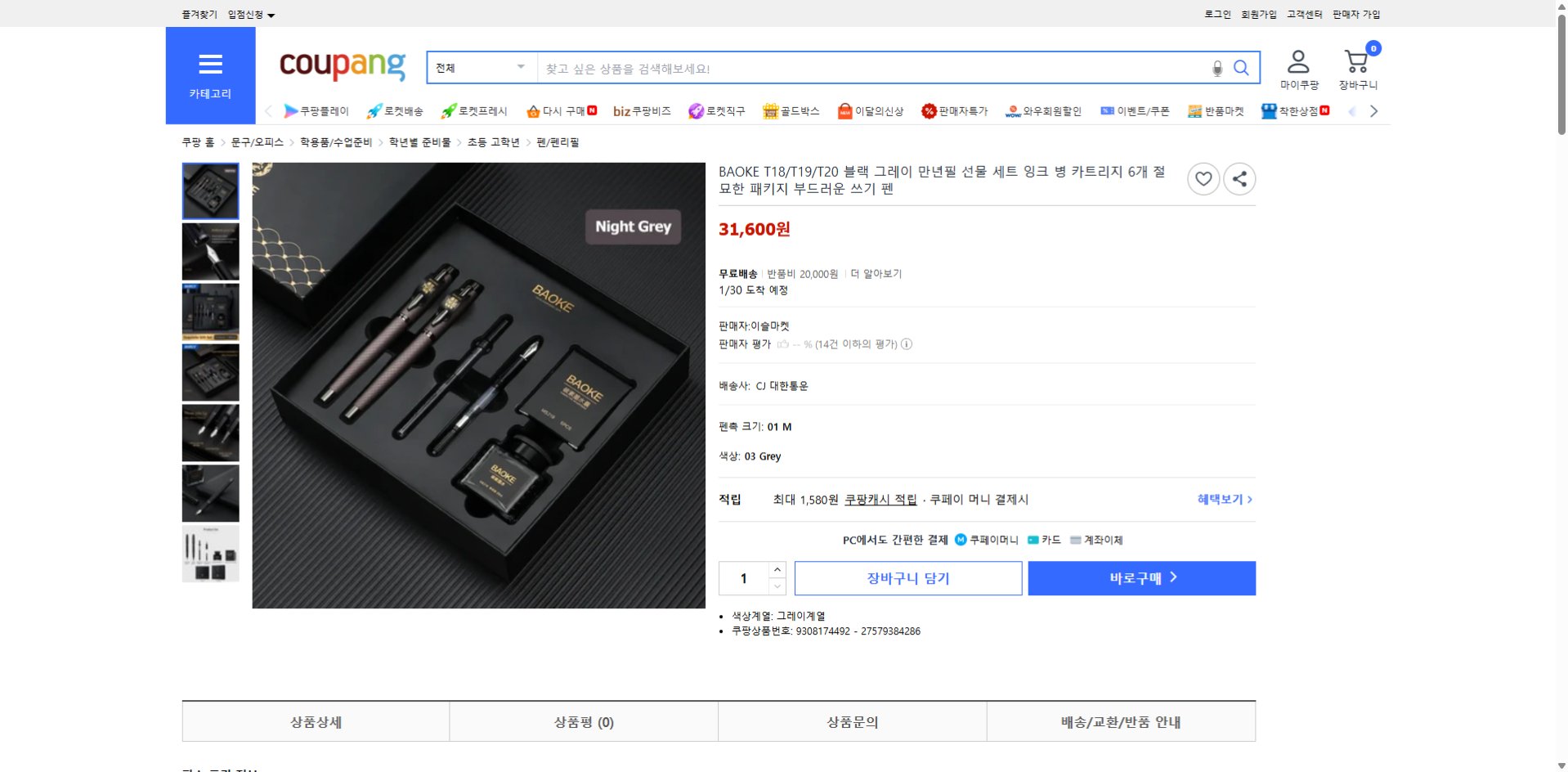The image size is (1568, 772).
Task: Select the second product thumbnail
Action: click(x=210, y=252)
